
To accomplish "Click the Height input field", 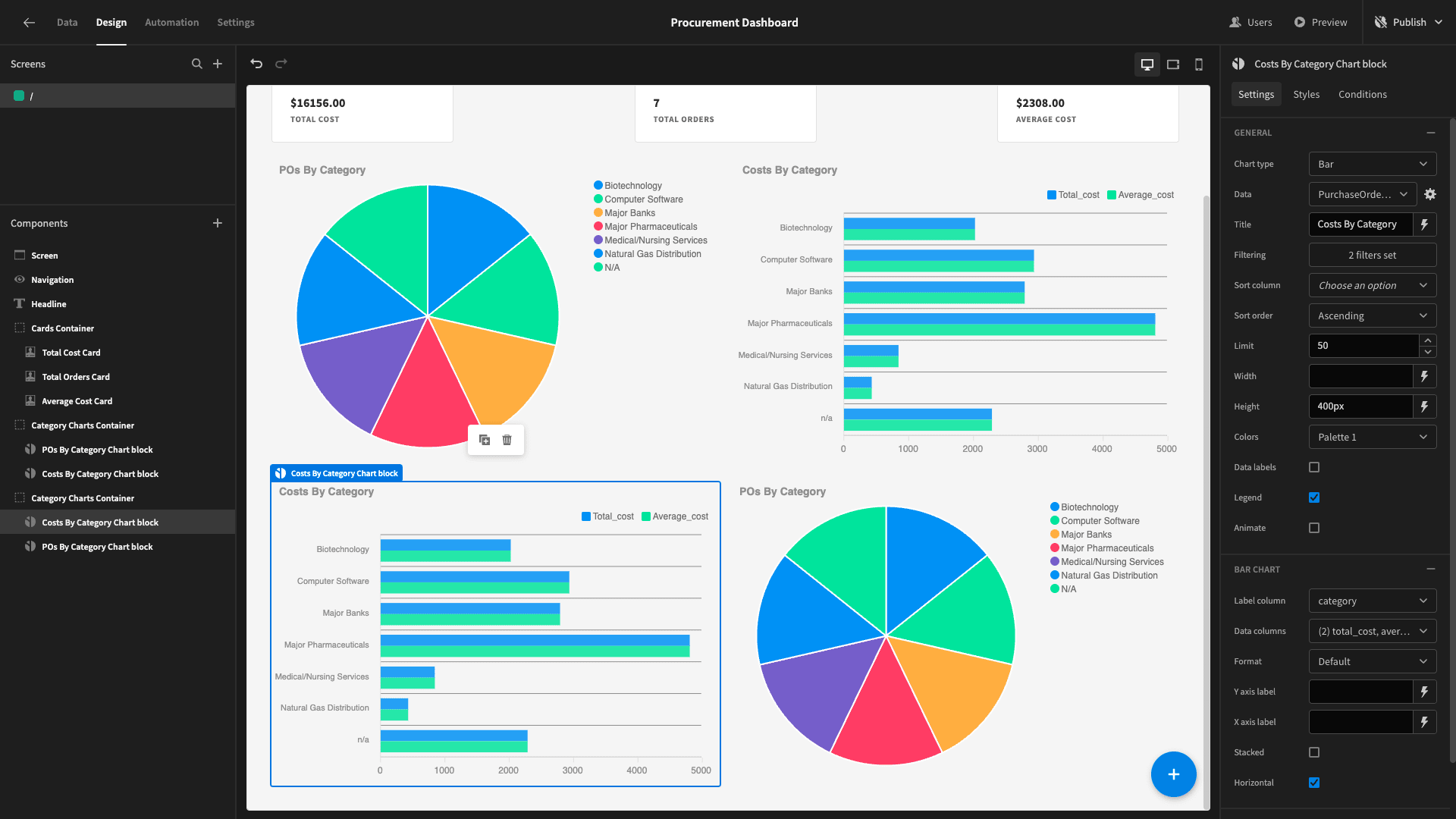I will [1360, 406].
